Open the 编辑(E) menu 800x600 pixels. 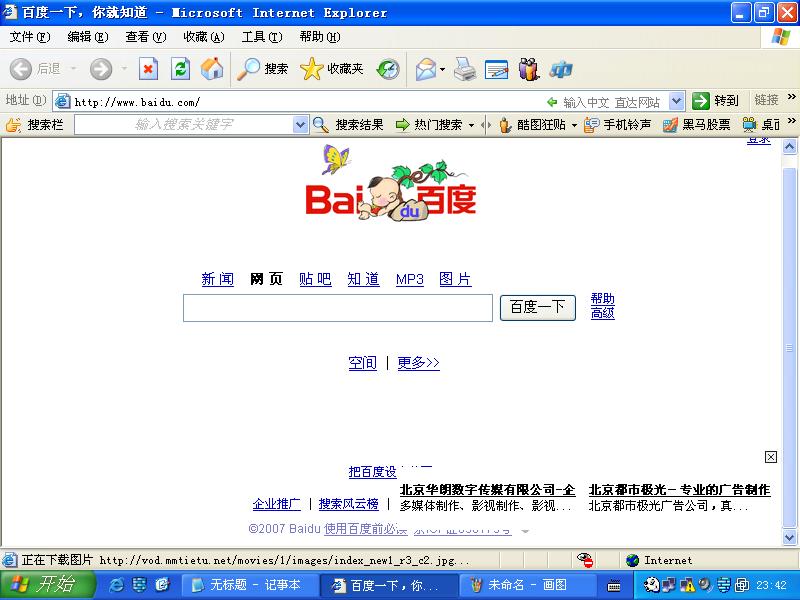88,37
